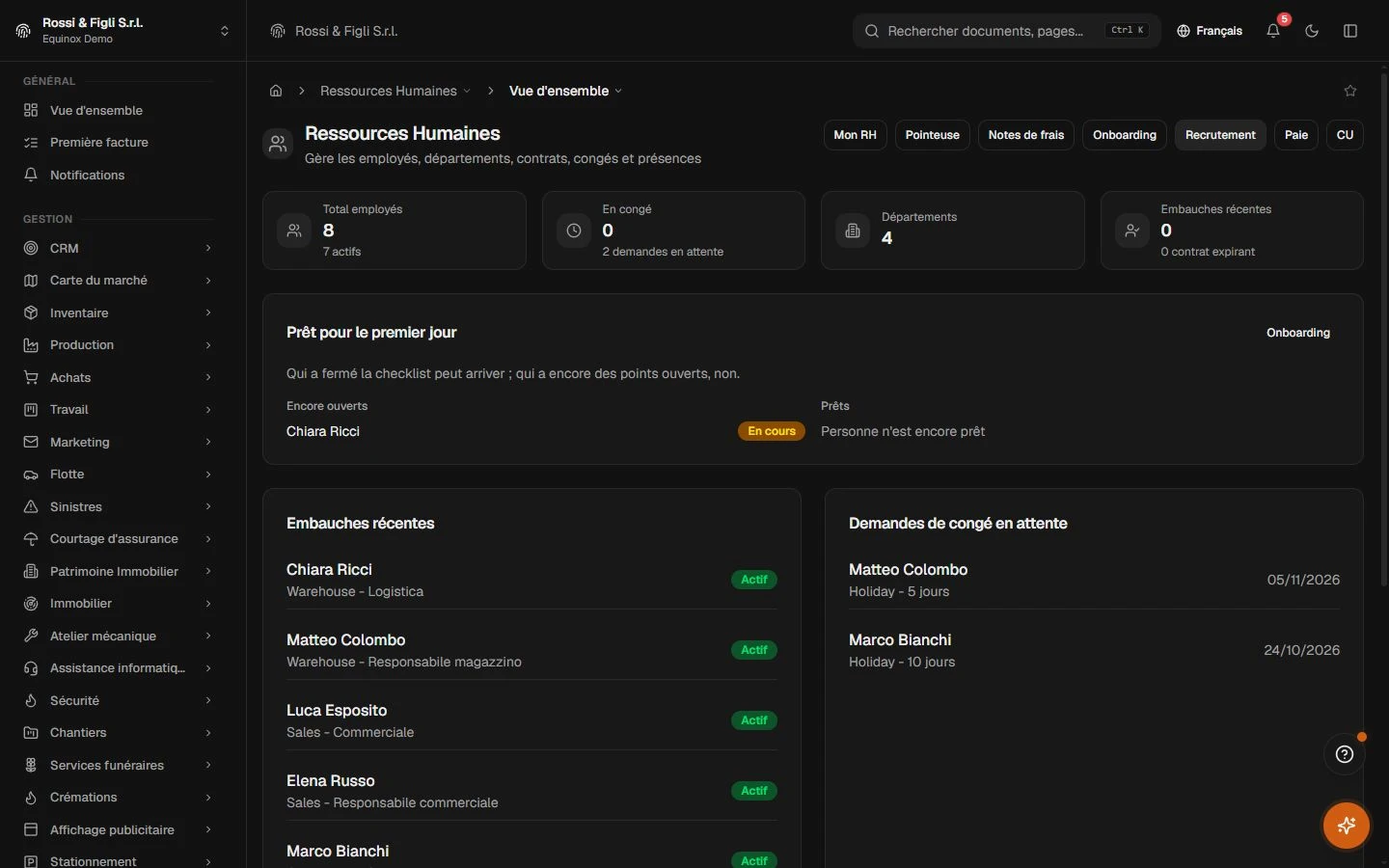This screenshot has height=868, width=1389.
Task: Open the company switcher dropdown
Action: (123, 31)
